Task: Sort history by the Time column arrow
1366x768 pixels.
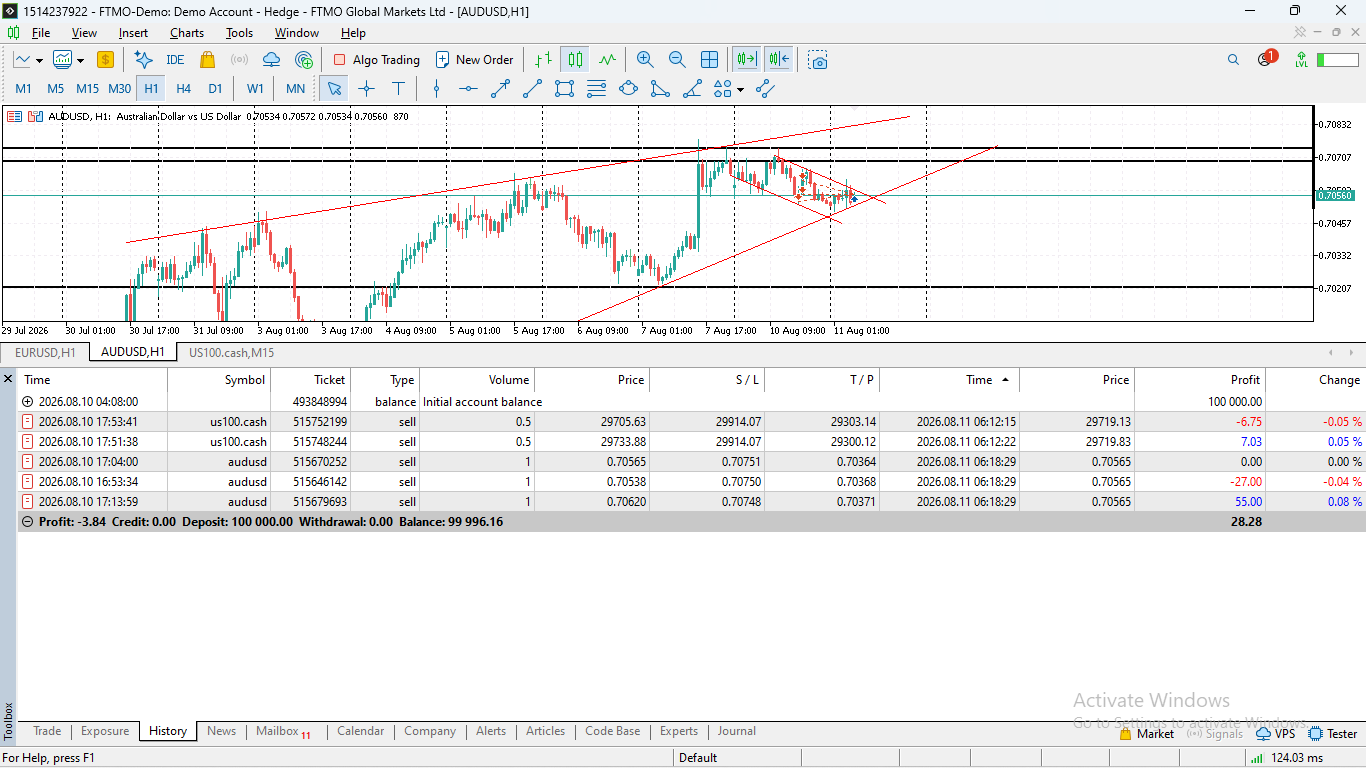Action: coord(1005,380)
